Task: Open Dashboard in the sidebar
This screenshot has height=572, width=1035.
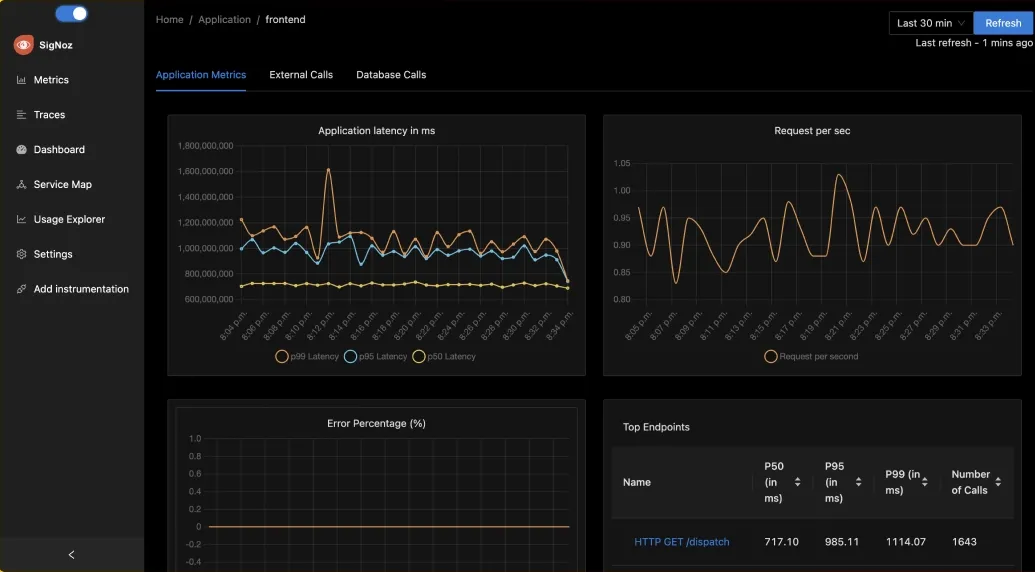Action: click(59, 150)
